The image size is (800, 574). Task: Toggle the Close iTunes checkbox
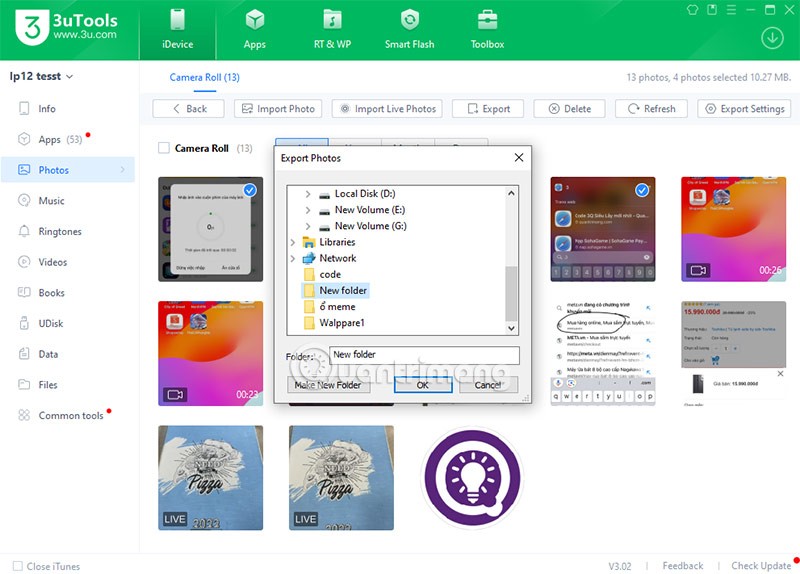[17, 566]
